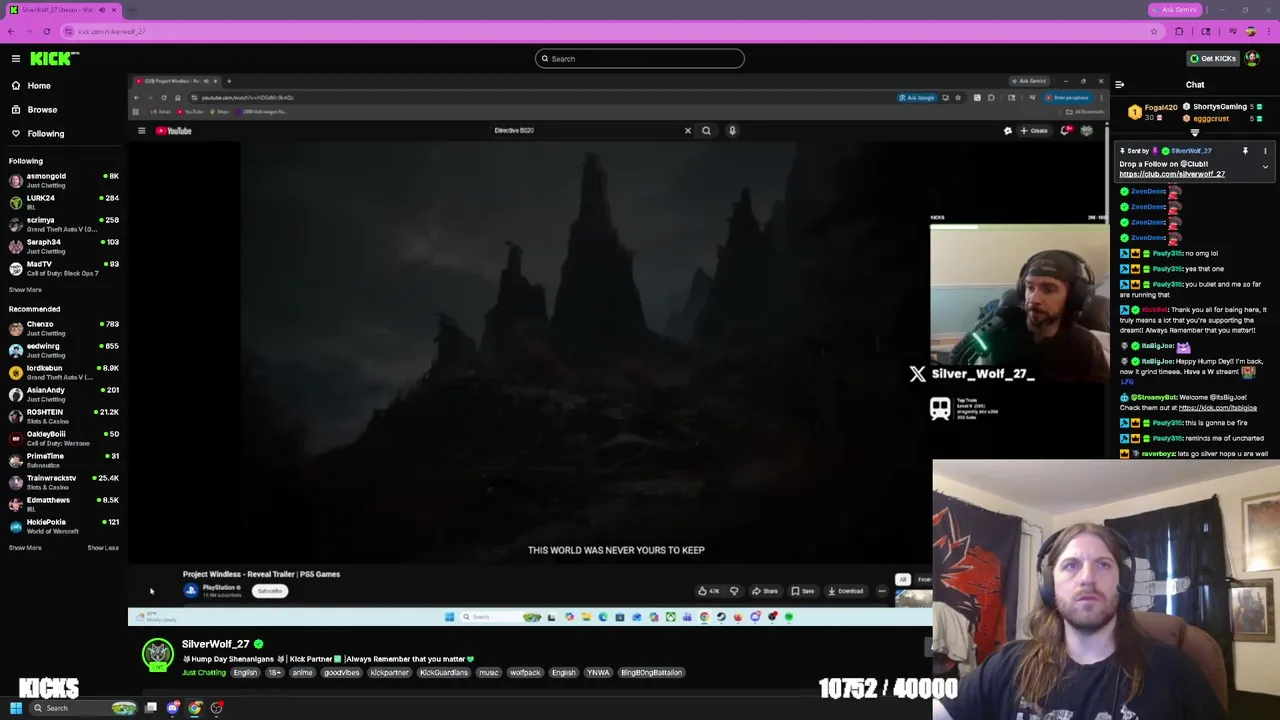Open pinned message three-dot options
Image resolution: width=1280 pixels, height=720 pixels.
pyautogui.click(x=1265, y=151)
